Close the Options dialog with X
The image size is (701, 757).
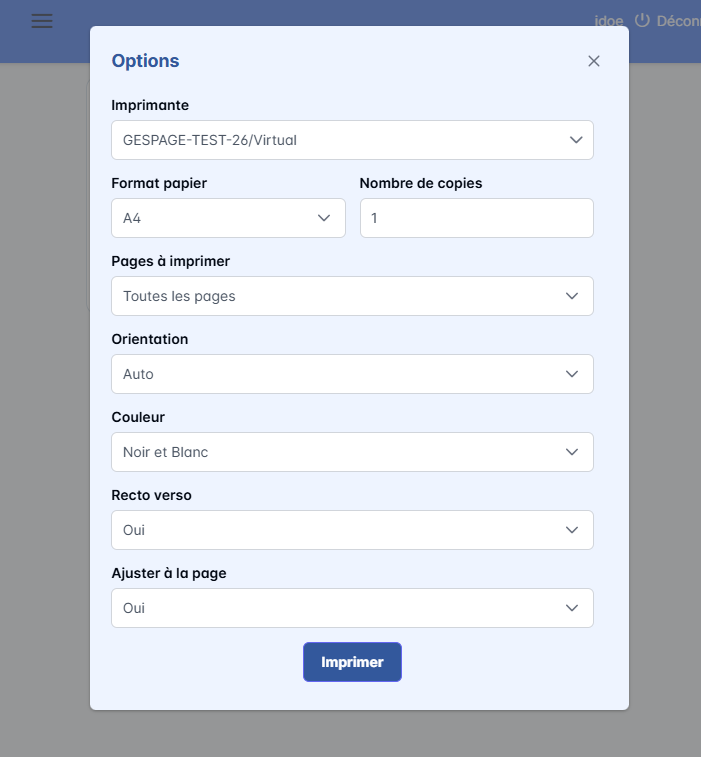pyautogui.click(x=594, y=61)
